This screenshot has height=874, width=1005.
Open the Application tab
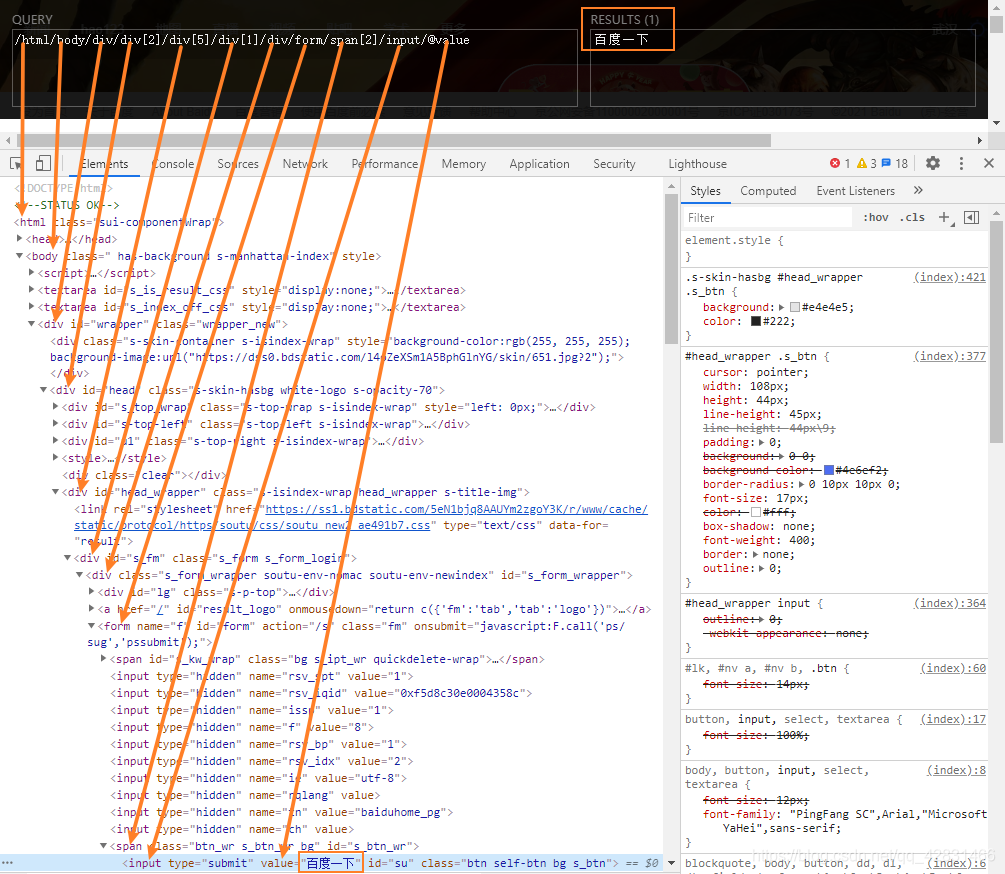[x=539, y=164]
